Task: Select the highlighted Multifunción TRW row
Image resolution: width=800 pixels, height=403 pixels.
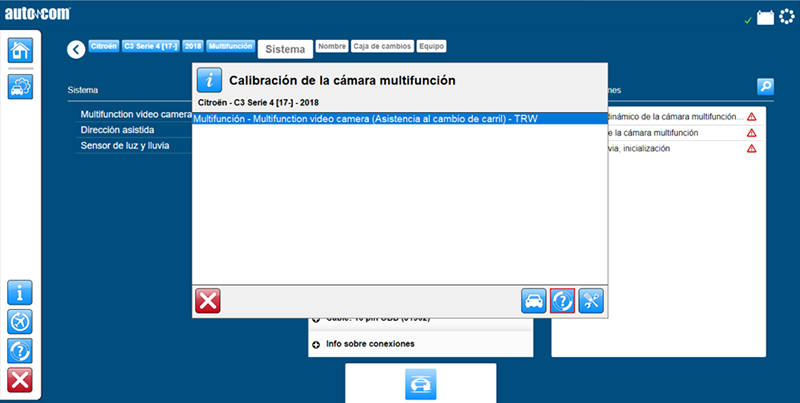Action: point(400,118)
